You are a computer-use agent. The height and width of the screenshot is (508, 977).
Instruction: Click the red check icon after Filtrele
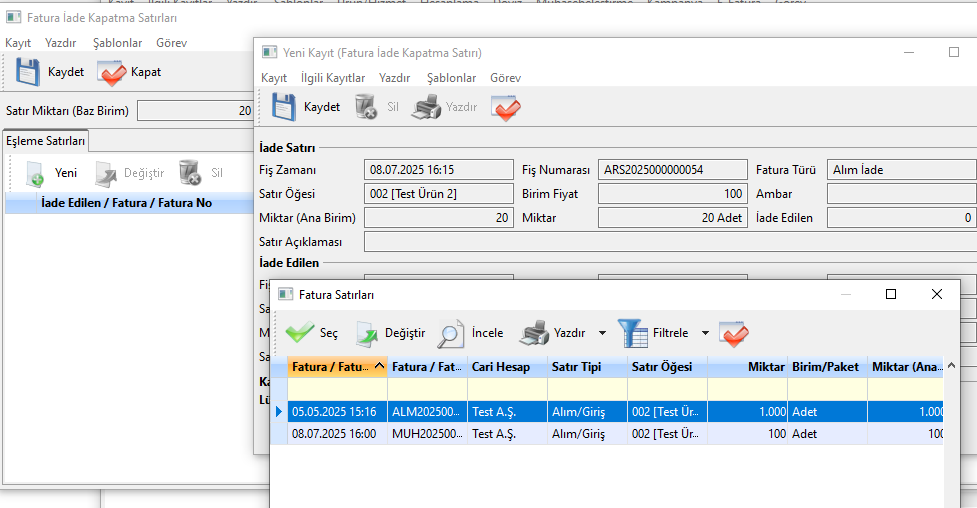coord(734,333)
